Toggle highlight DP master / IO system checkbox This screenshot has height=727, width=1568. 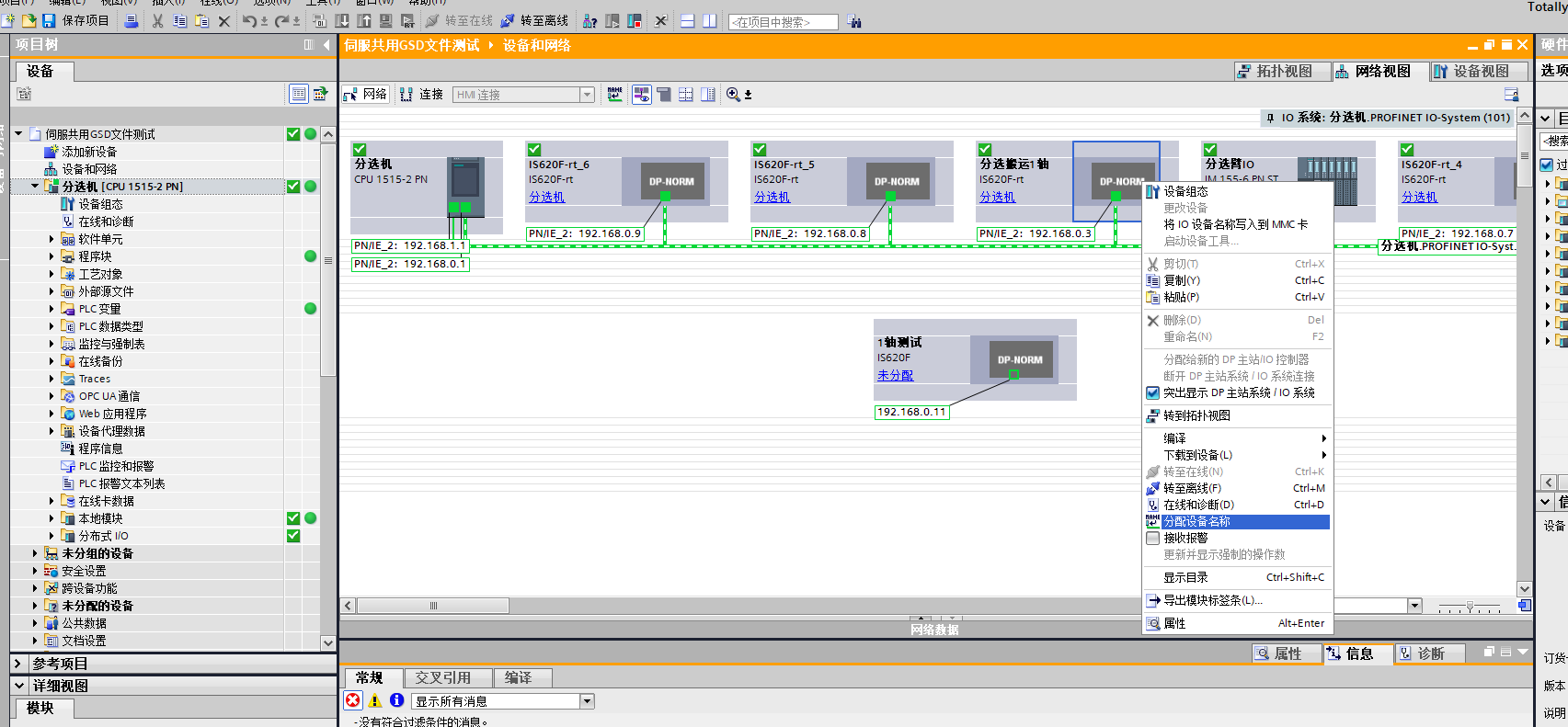pos(1152,392)
